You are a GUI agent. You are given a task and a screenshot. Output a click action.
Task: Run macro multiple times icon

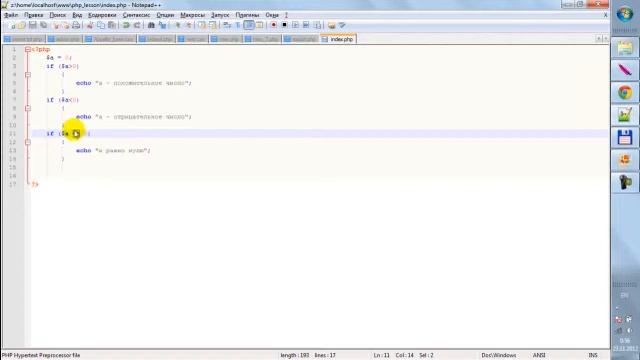pos(306,25)
